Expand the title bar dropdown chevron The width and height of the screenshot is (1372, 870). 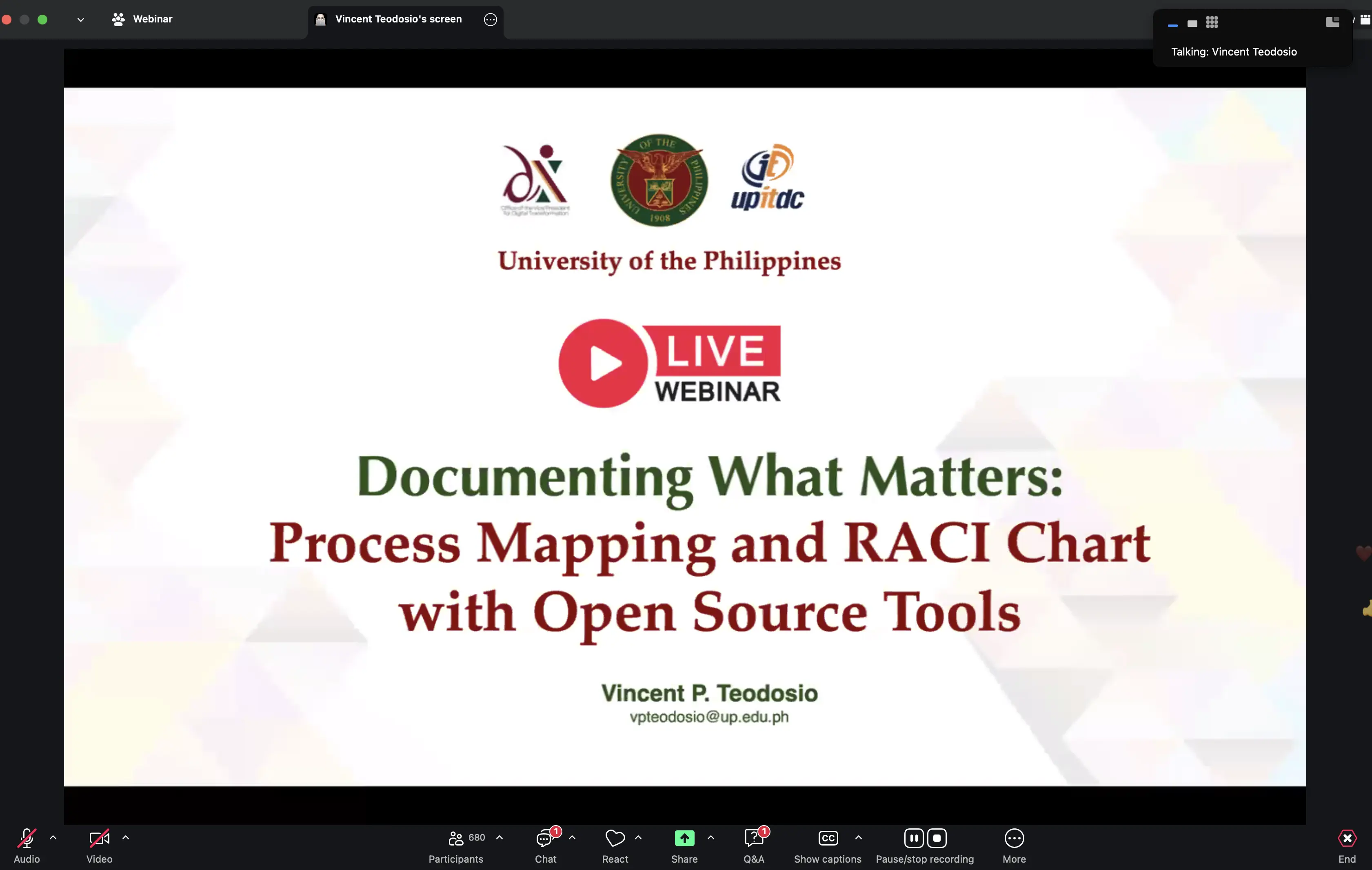pyautogui.click(x=81, y=19)
